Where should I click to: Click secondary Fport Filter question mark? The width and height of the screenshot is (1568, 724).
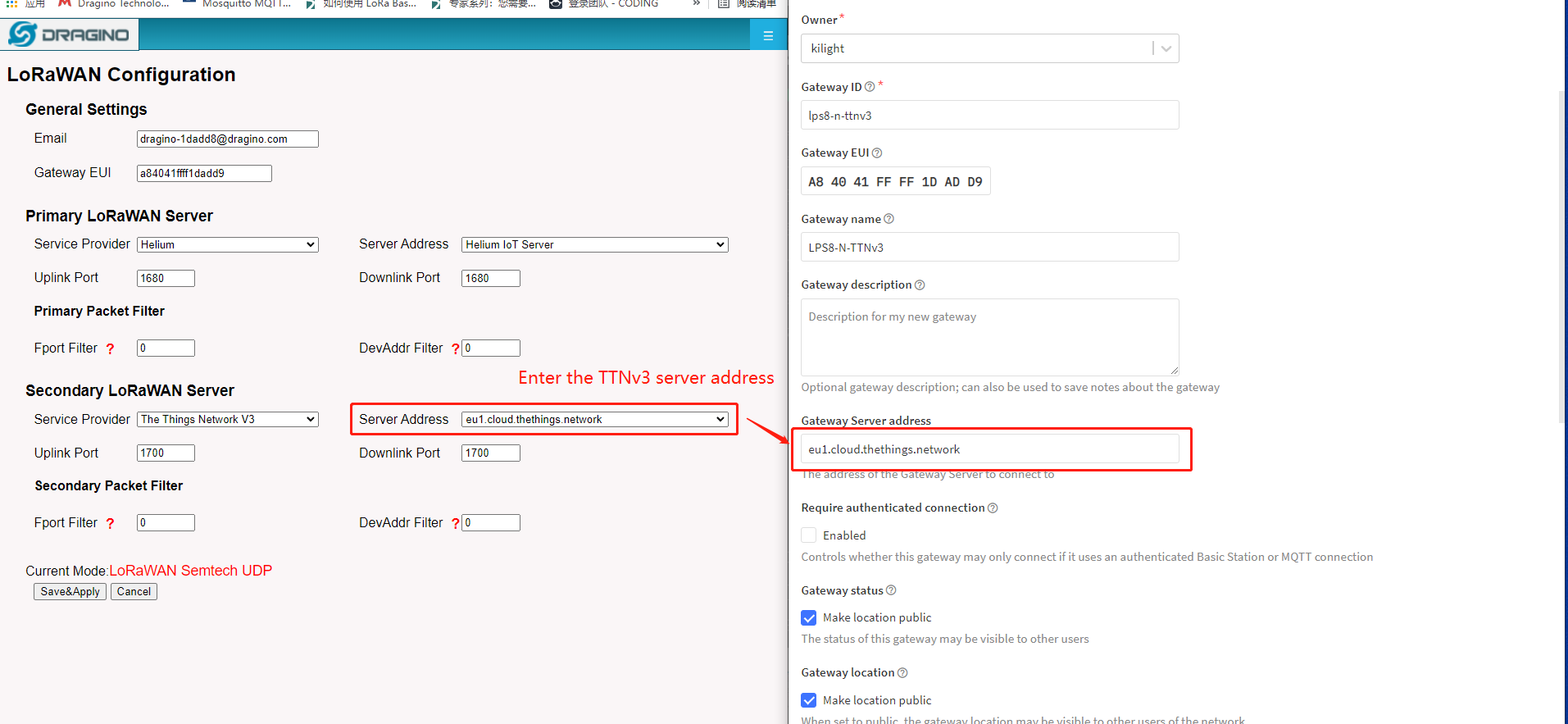(110, 523)
